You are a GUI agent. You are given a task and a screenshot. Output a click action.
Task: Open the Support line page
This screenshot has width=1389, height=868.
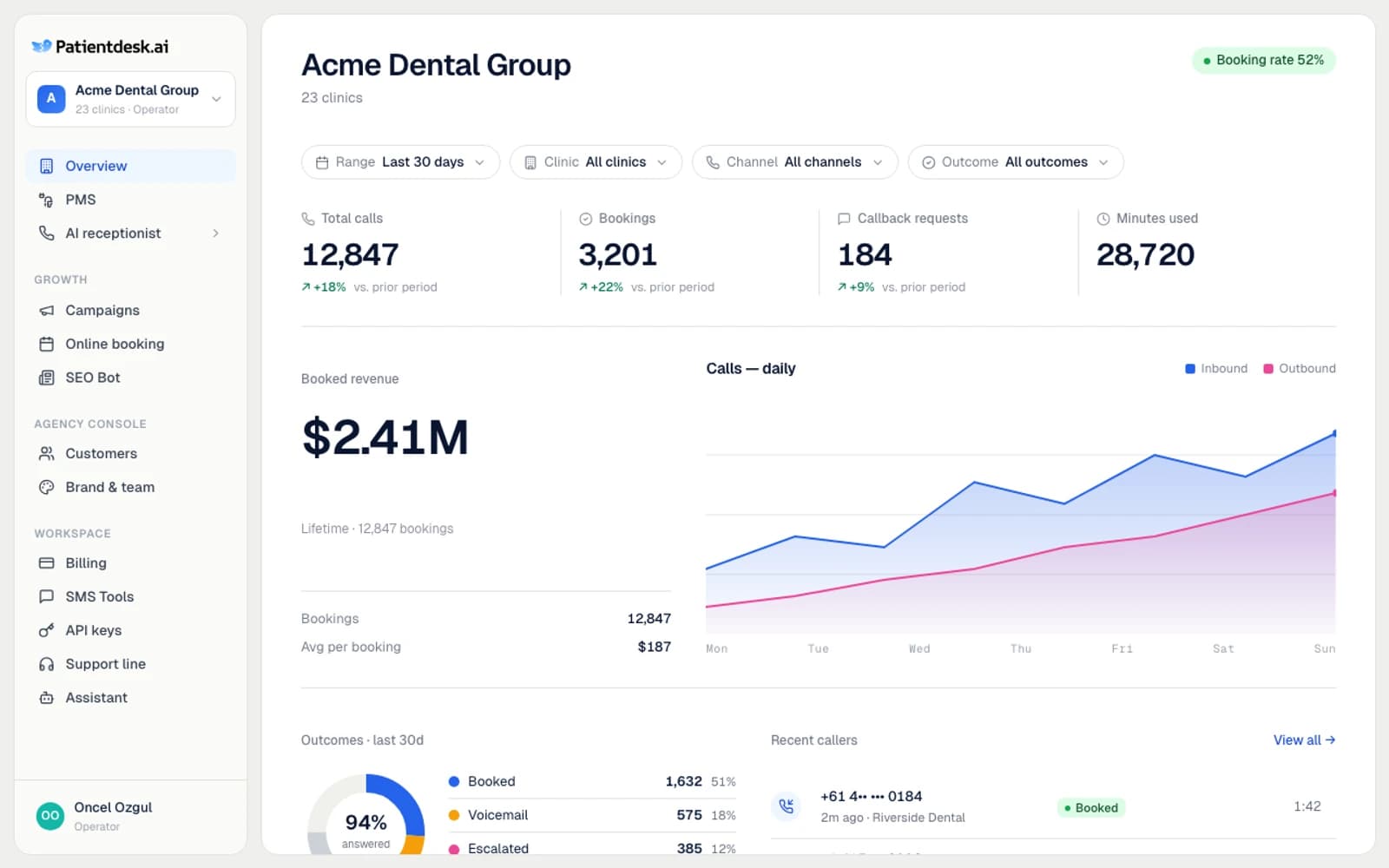pos(130,665)
